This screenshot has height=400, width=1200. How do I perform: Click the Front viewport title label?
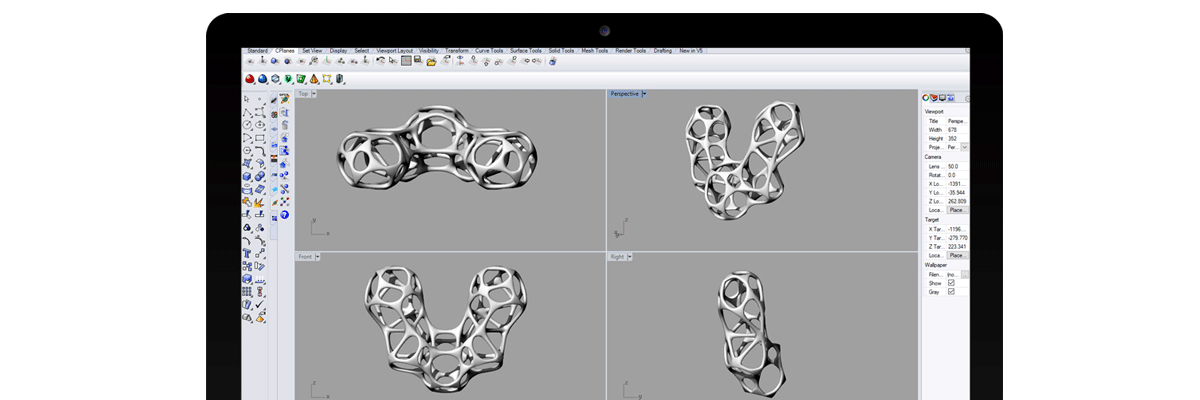click(x=305, y=256)
